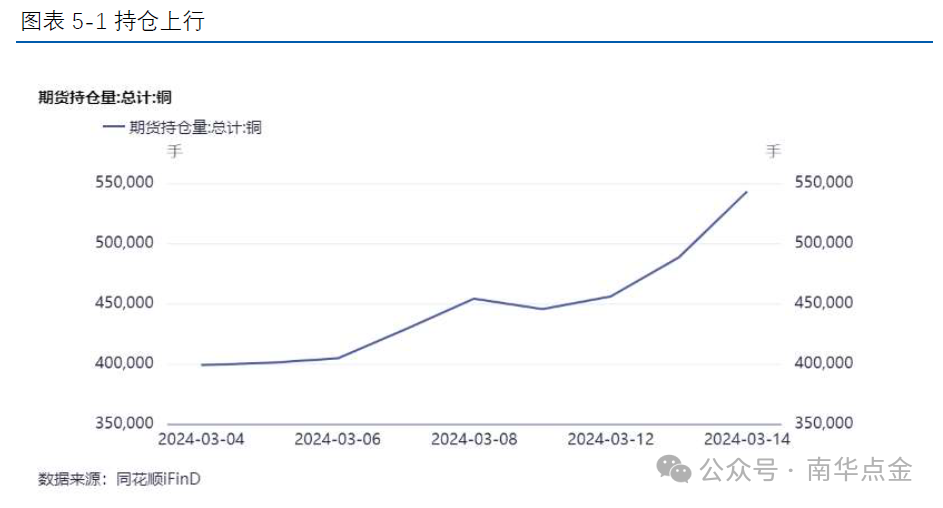Select the right axis value 450,000
The image size is (943, 508).
(x=824, y=302)
